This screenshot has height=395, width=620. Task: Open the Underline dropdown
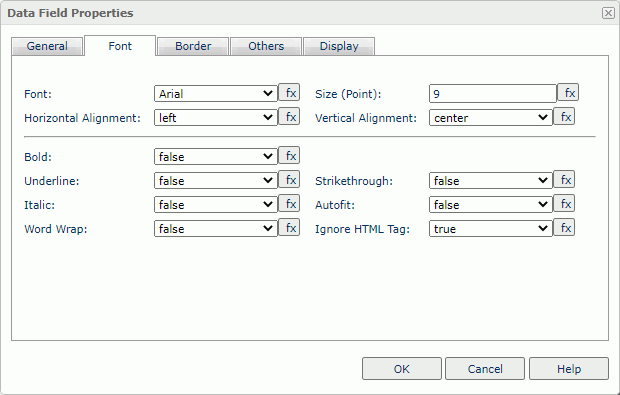pos(216,181)
